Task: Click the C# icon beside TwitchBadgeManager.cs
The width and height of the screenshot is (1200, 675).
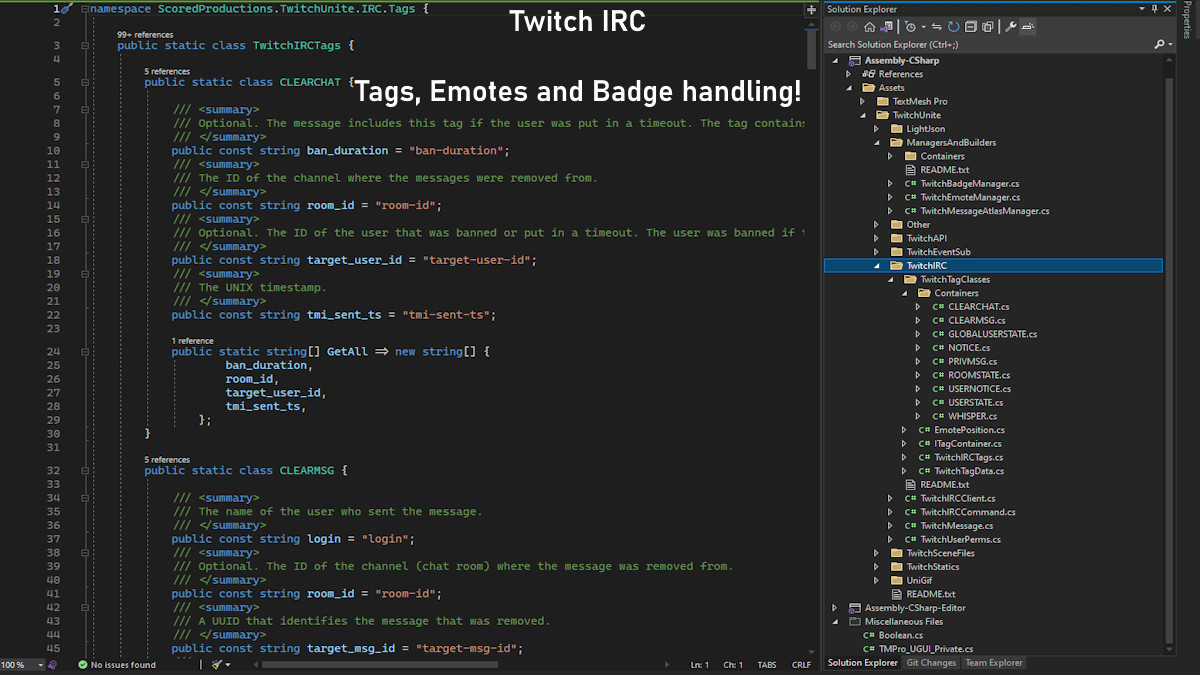Action: click(x=911, y=184)
